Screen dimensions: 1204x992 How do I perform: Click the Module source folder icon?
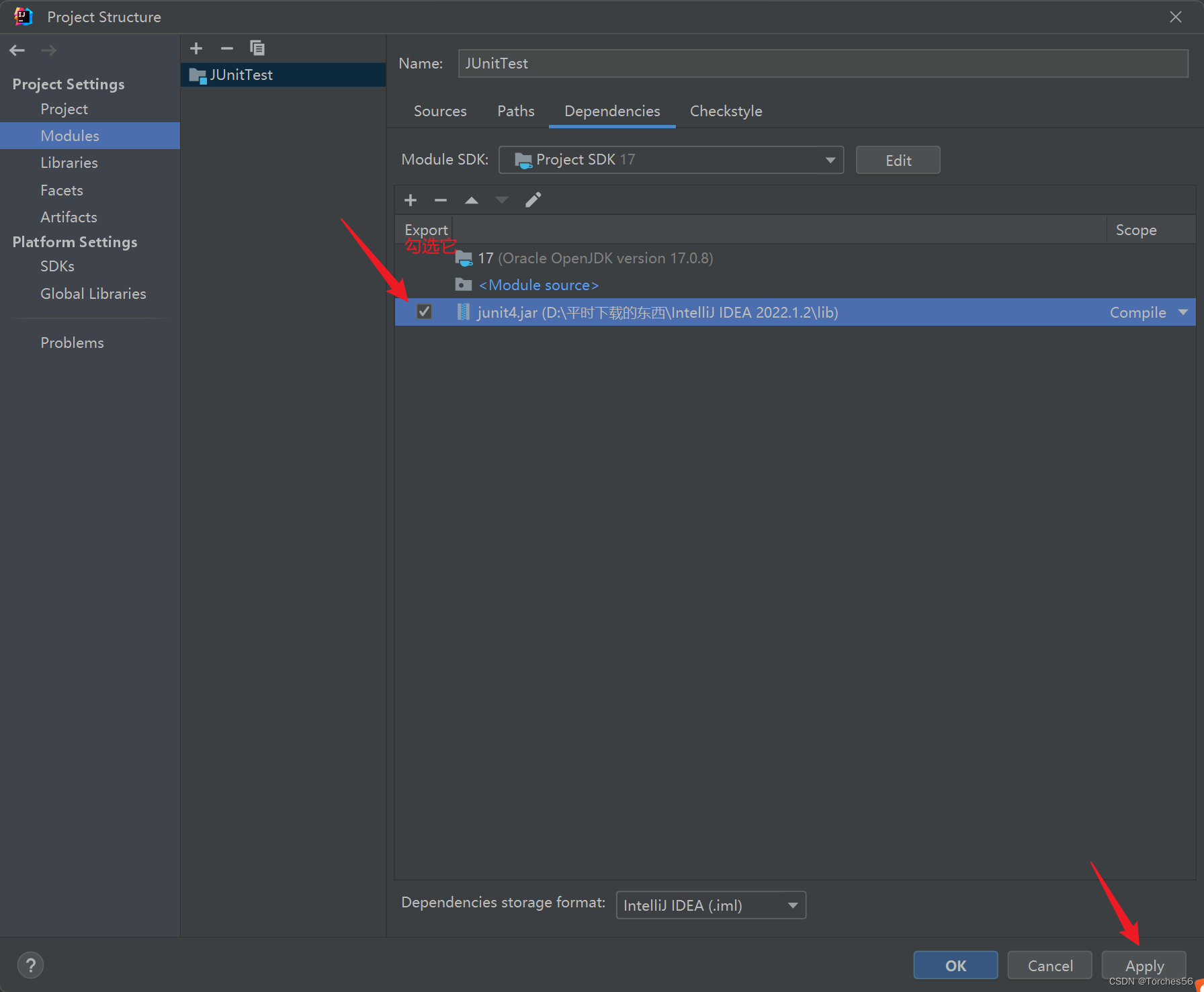pos(464,285)
